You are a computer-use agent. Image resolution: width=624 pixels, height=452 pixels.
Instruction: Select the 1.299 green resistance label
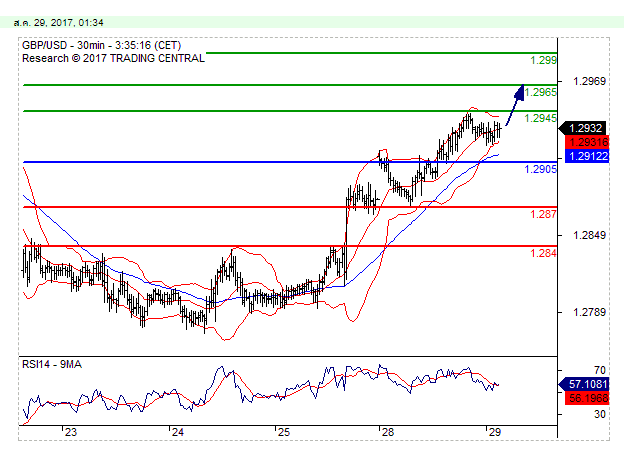click(541, 61)
